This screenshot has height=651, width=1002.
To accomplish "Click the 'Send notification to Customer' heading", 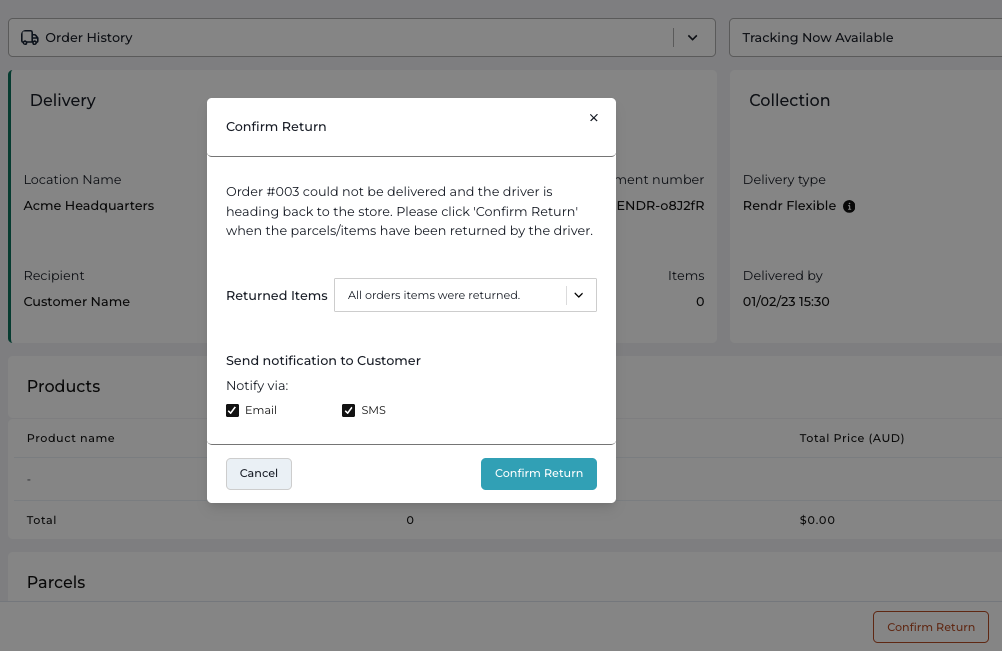I will click(x=323, y=360).
